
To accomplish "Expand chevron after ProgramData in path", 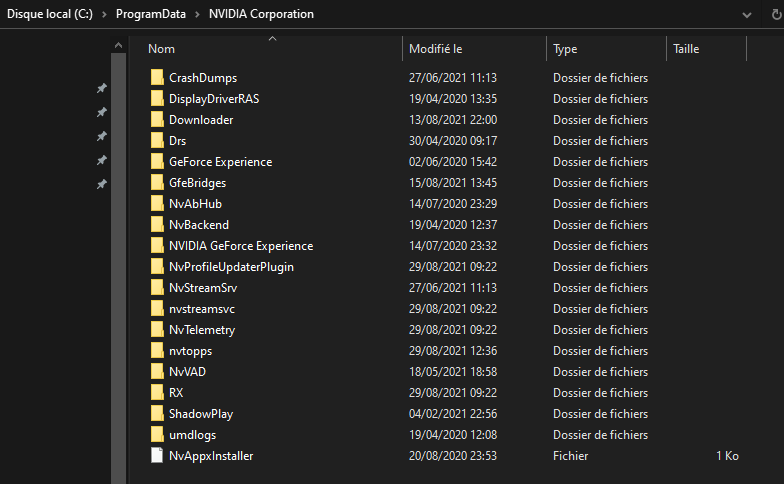I will (x=198, y=14).
